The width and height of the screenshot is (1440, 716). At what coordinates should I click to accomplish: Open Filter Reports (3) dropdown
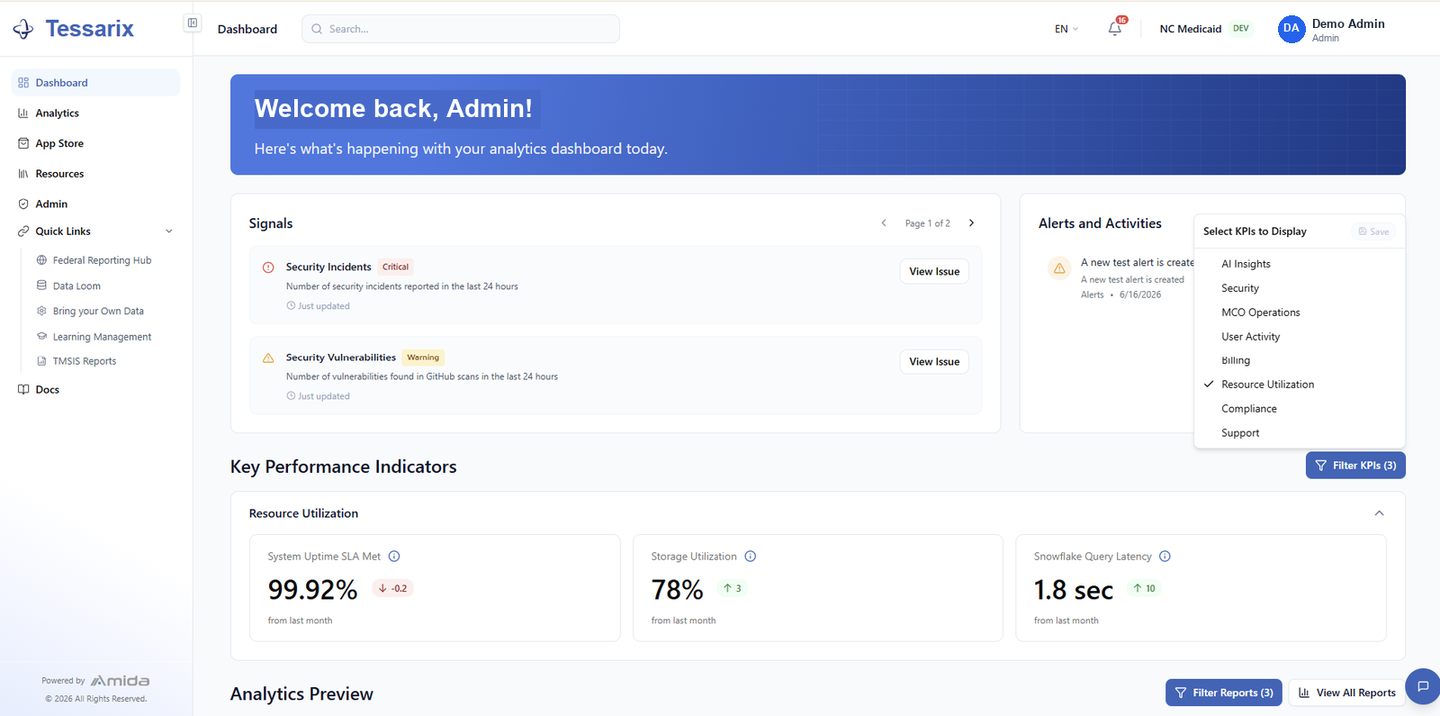click(1223, 692)
